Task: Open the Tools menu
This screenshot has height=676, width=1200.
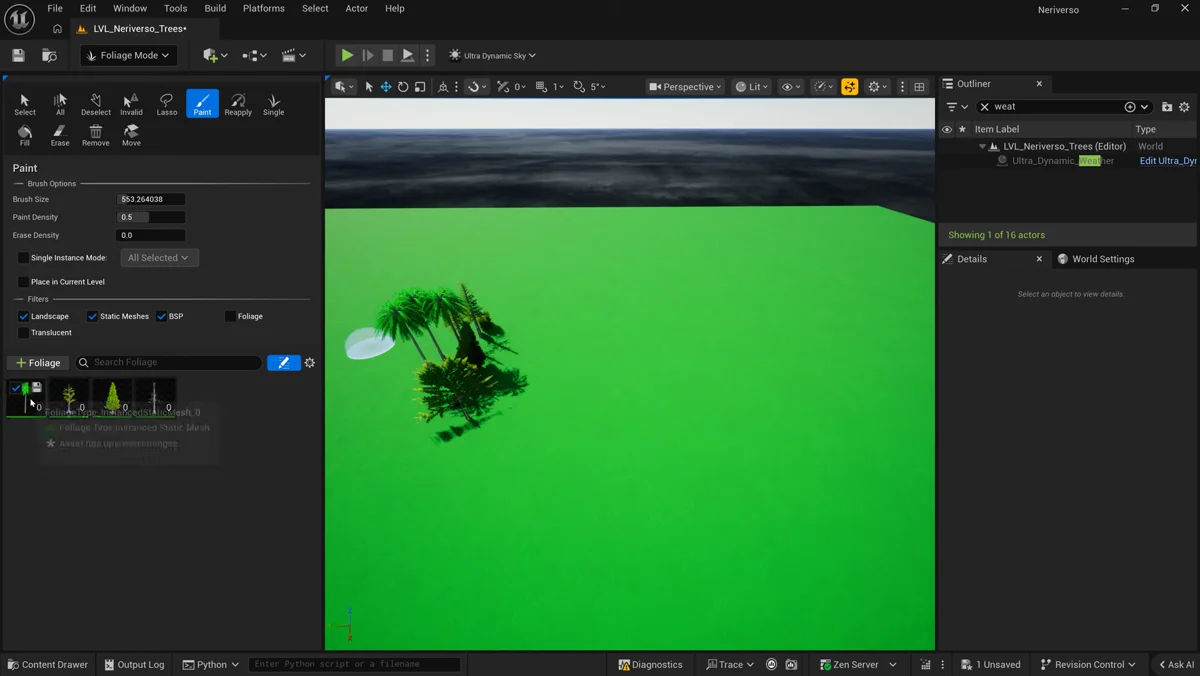Action: (175, 8)
